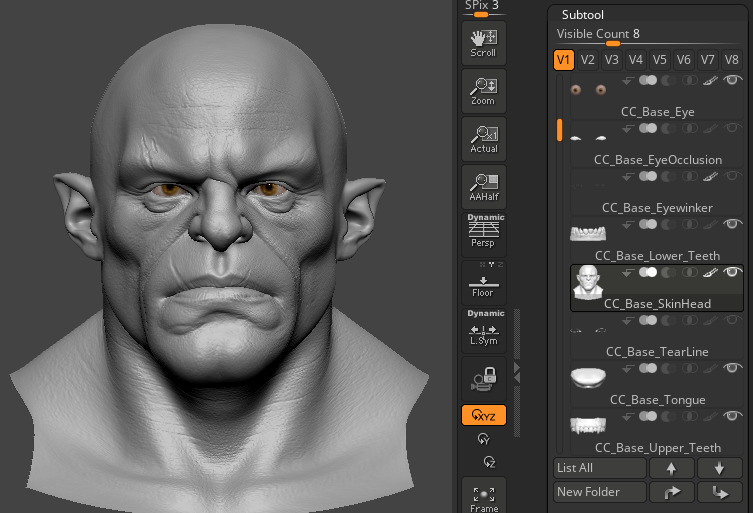This screenshot has width=753, height=513.
Task: Click the down-right arrow beside New Folder
Action: 719,492
